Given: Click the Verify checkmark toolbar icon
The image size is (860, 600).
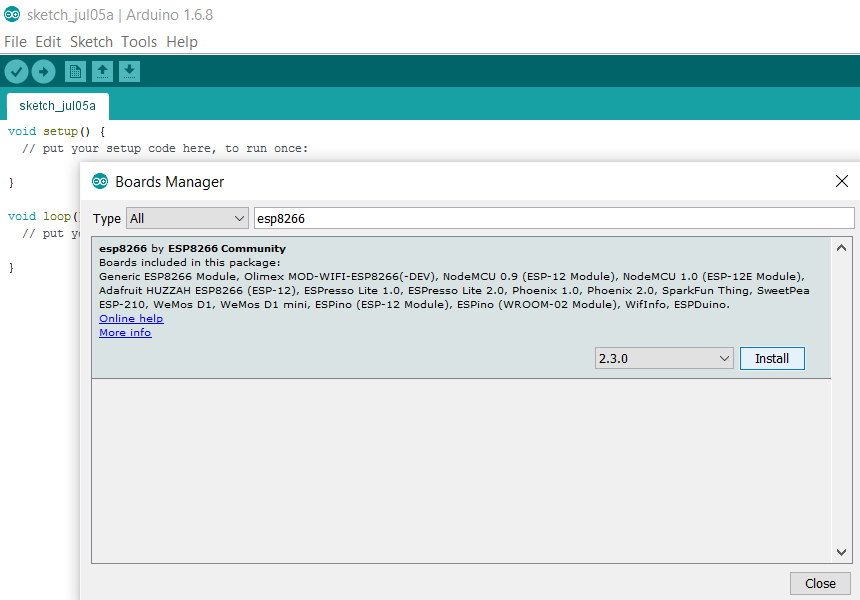Looking at the screenshot, I should click(x=16, y=72).
